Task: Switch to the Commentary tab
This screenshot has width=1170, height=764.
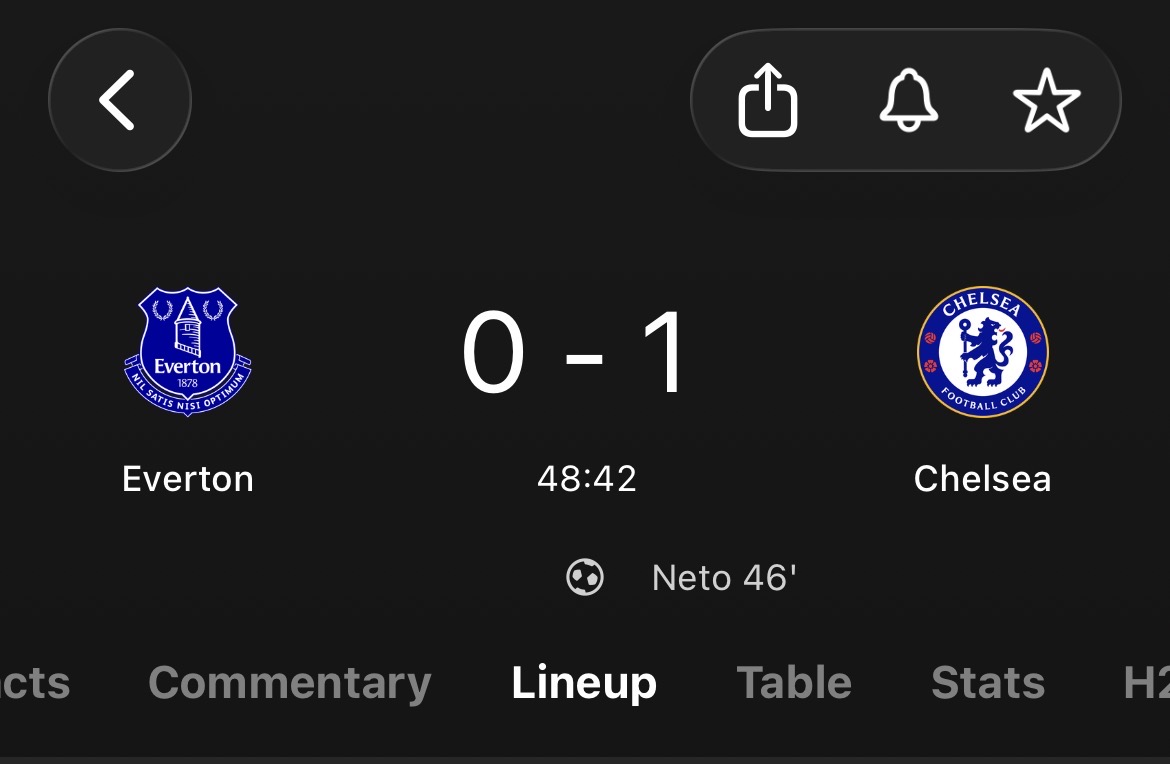Action: point(290,683)
